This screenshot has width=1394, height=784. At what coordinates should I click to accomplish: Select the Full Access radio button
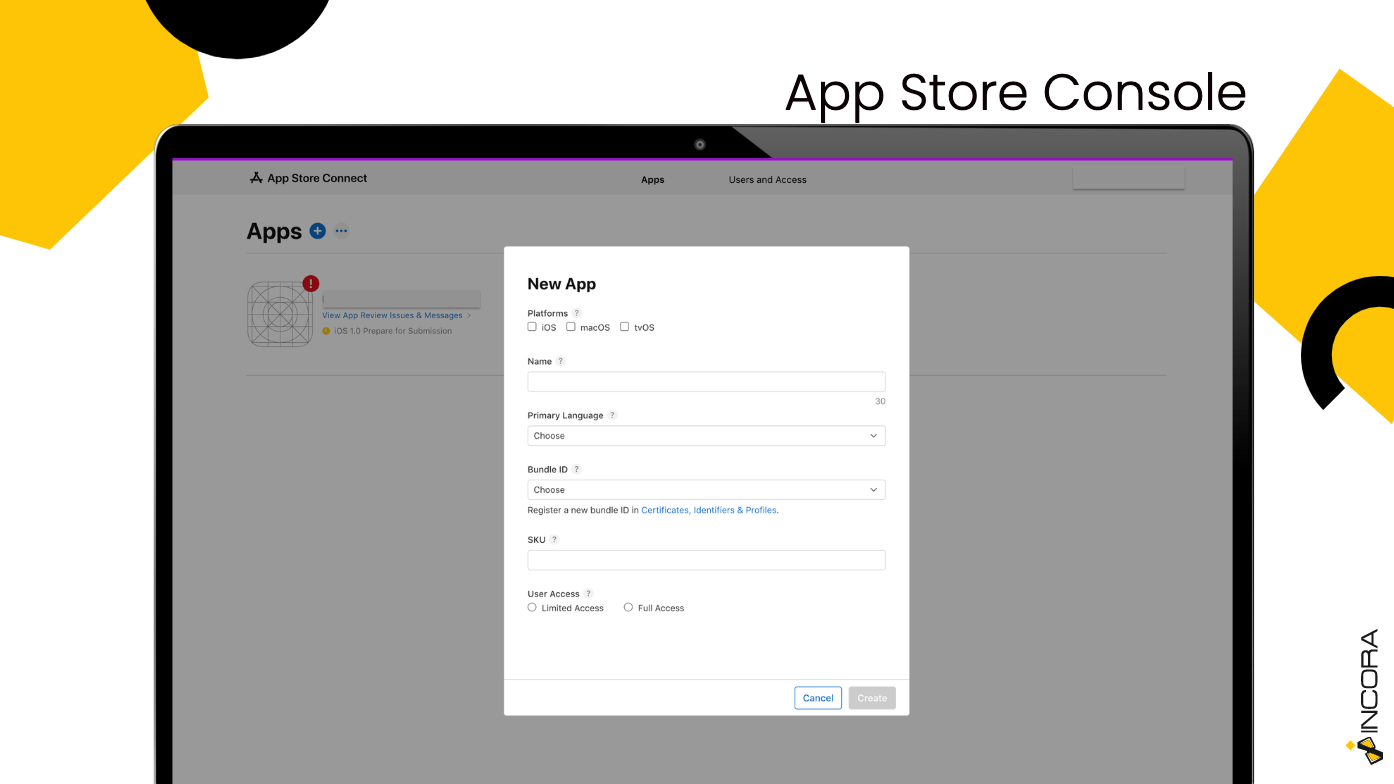click(628, 607)
